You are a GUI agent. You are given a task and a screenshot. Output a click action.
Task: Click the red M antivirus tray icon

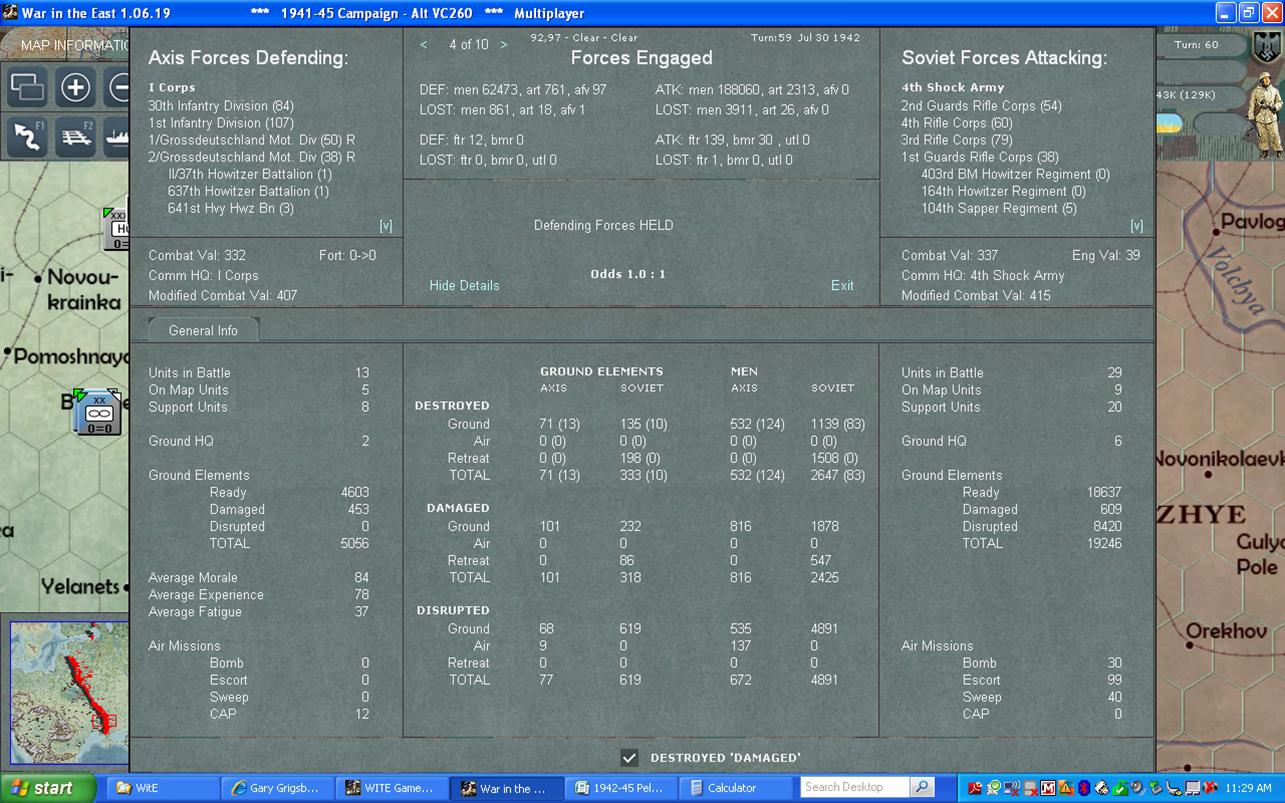[x=1047, y=788]
